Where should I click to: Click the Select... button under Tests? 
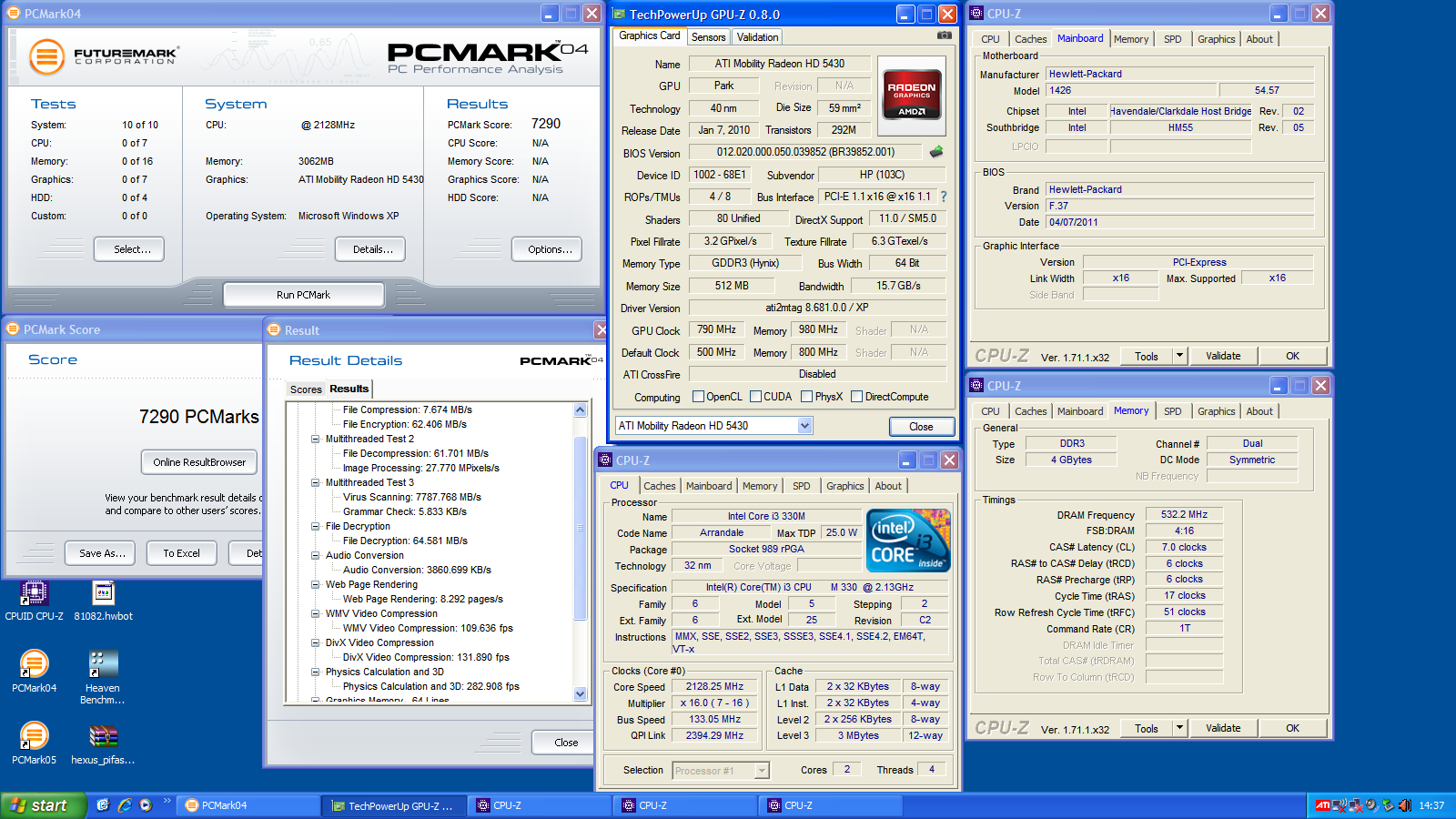click(129, 249)
